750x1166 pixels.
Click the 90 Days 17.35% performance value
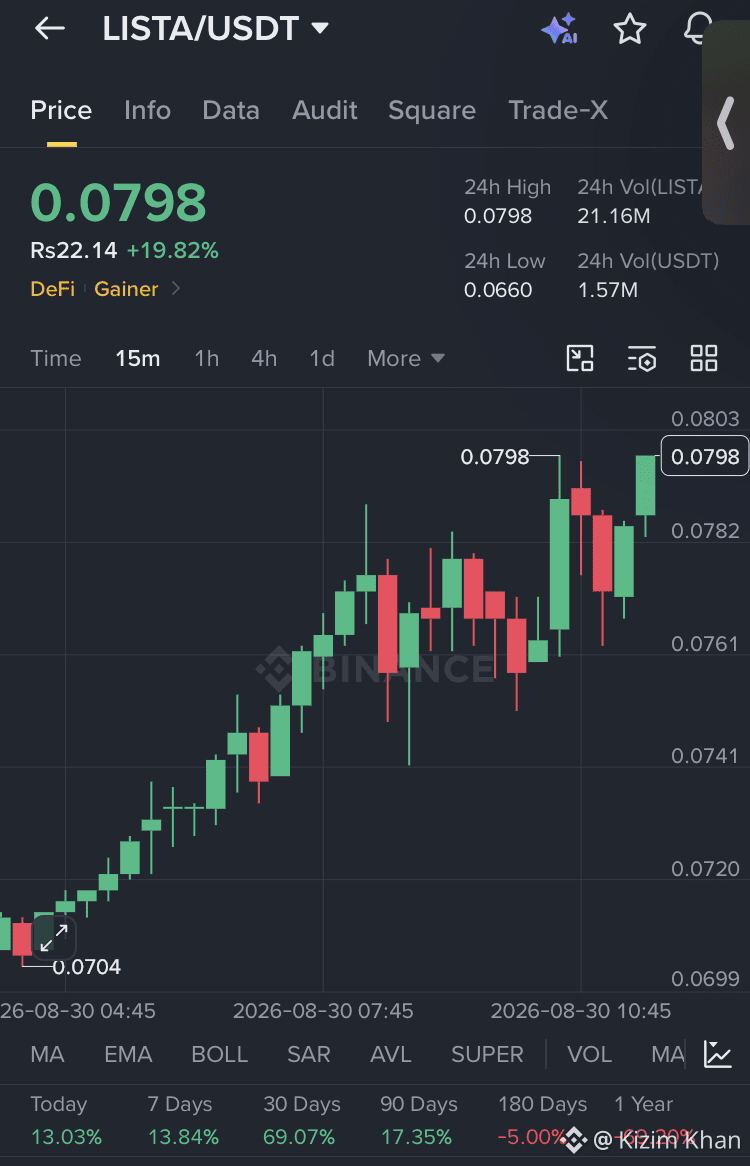416,1137
